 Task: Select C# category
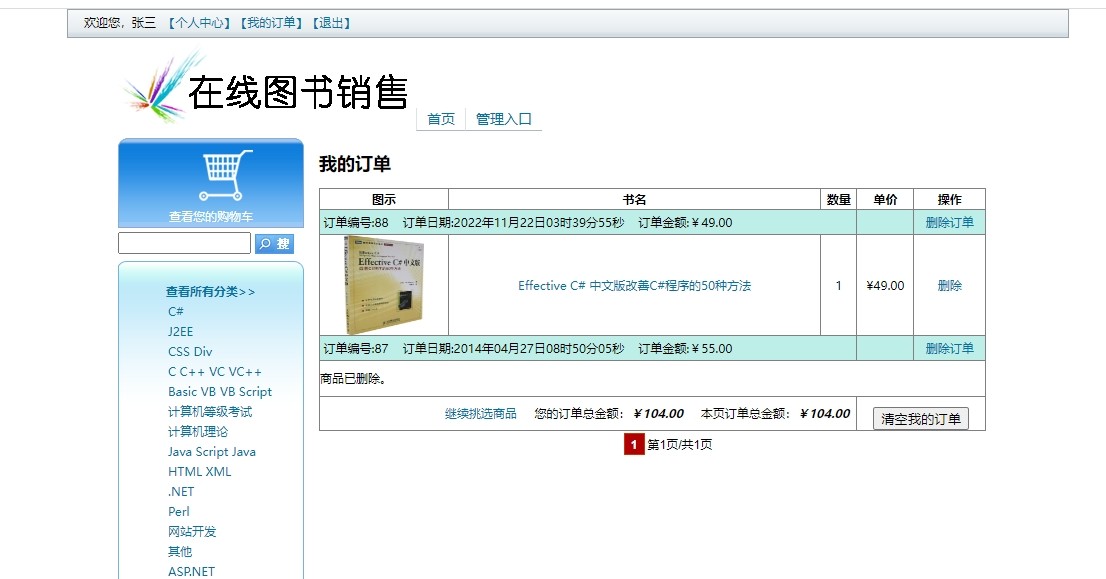(176, 311)
